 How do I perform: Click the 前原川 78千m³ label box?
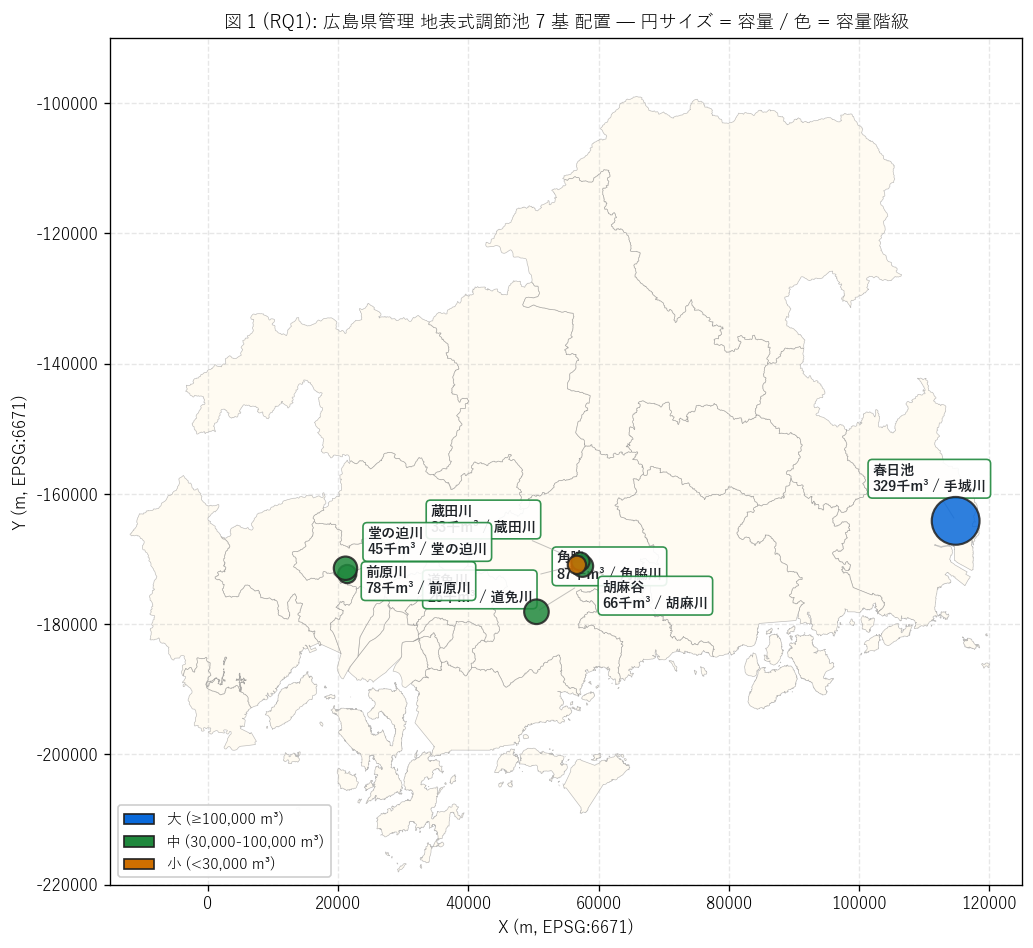(418, 581)
